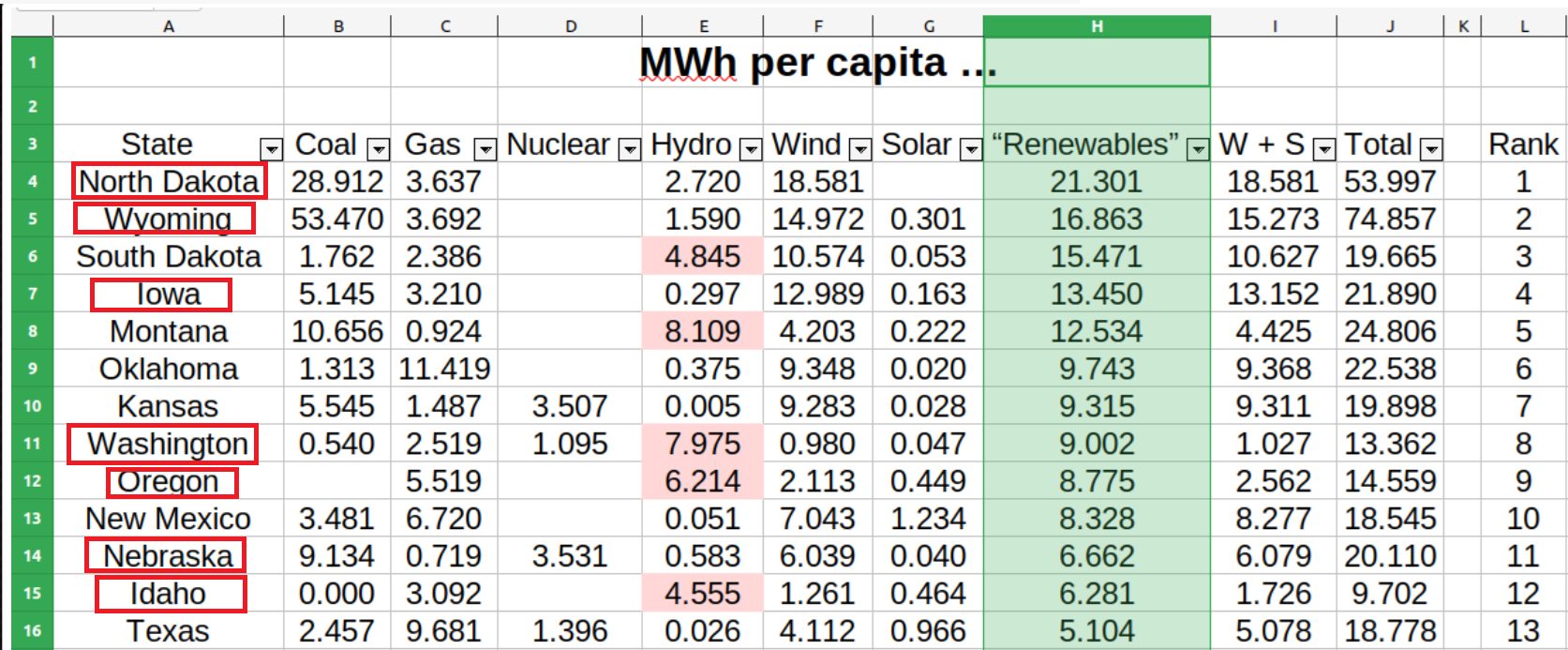Select the Rank header cell
Viewport: 1568px width, 650px height.
pyautogui.click(x=1523, y=144)
